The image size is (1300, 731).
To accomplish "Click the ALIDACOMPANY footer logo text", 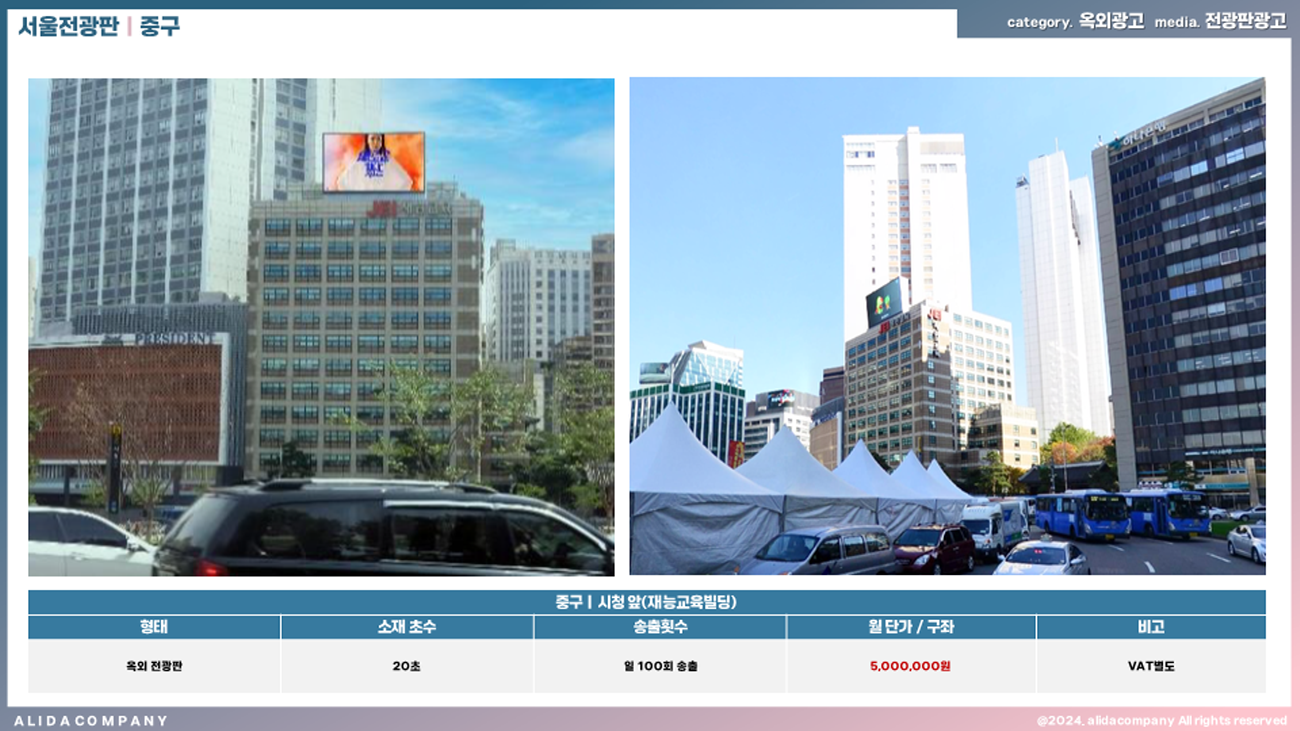I will 91,720.
